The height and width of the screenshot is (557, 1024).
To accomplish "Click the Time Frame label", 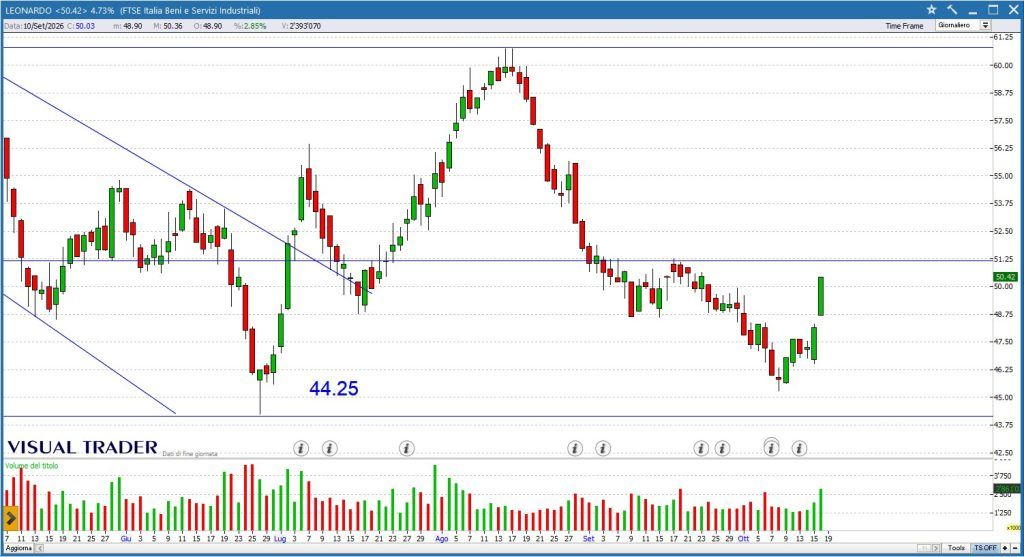I will coord(904,26).
